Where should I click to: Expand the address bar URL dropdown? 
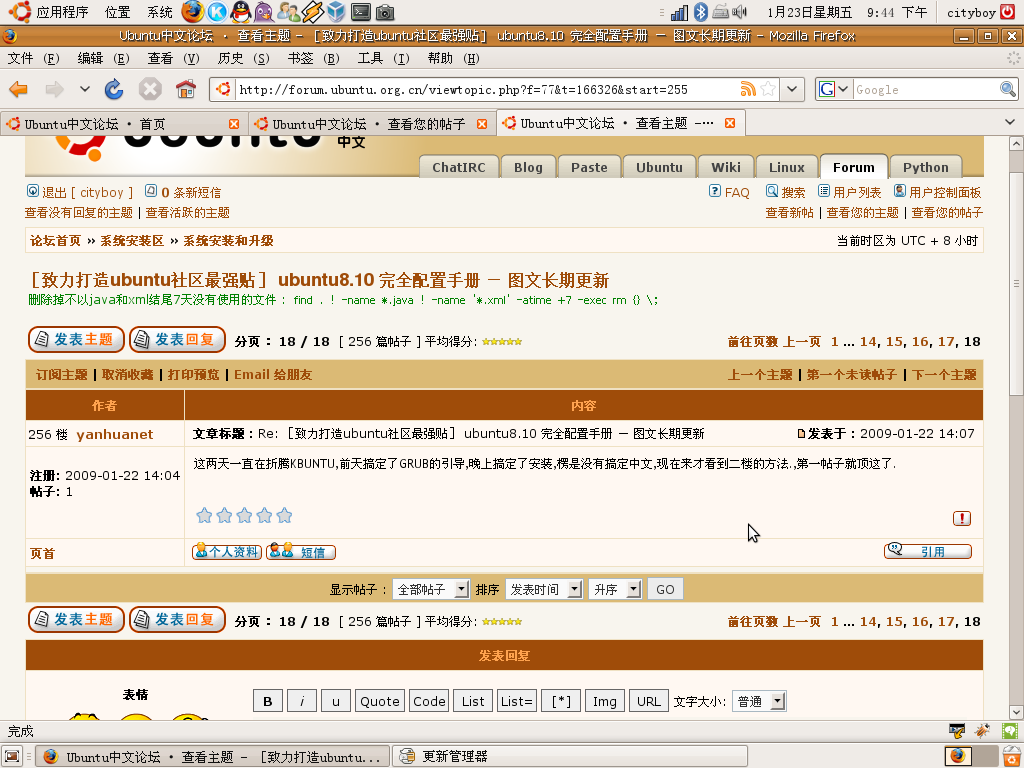point(792,89)
